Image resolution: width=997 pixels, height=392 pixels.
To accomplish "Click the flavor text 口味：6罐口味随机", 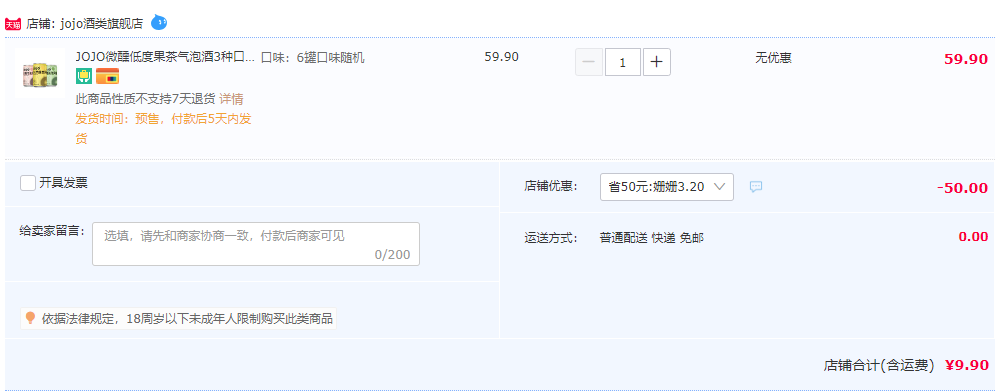I will pyautogui.click(x=313, y=57).
